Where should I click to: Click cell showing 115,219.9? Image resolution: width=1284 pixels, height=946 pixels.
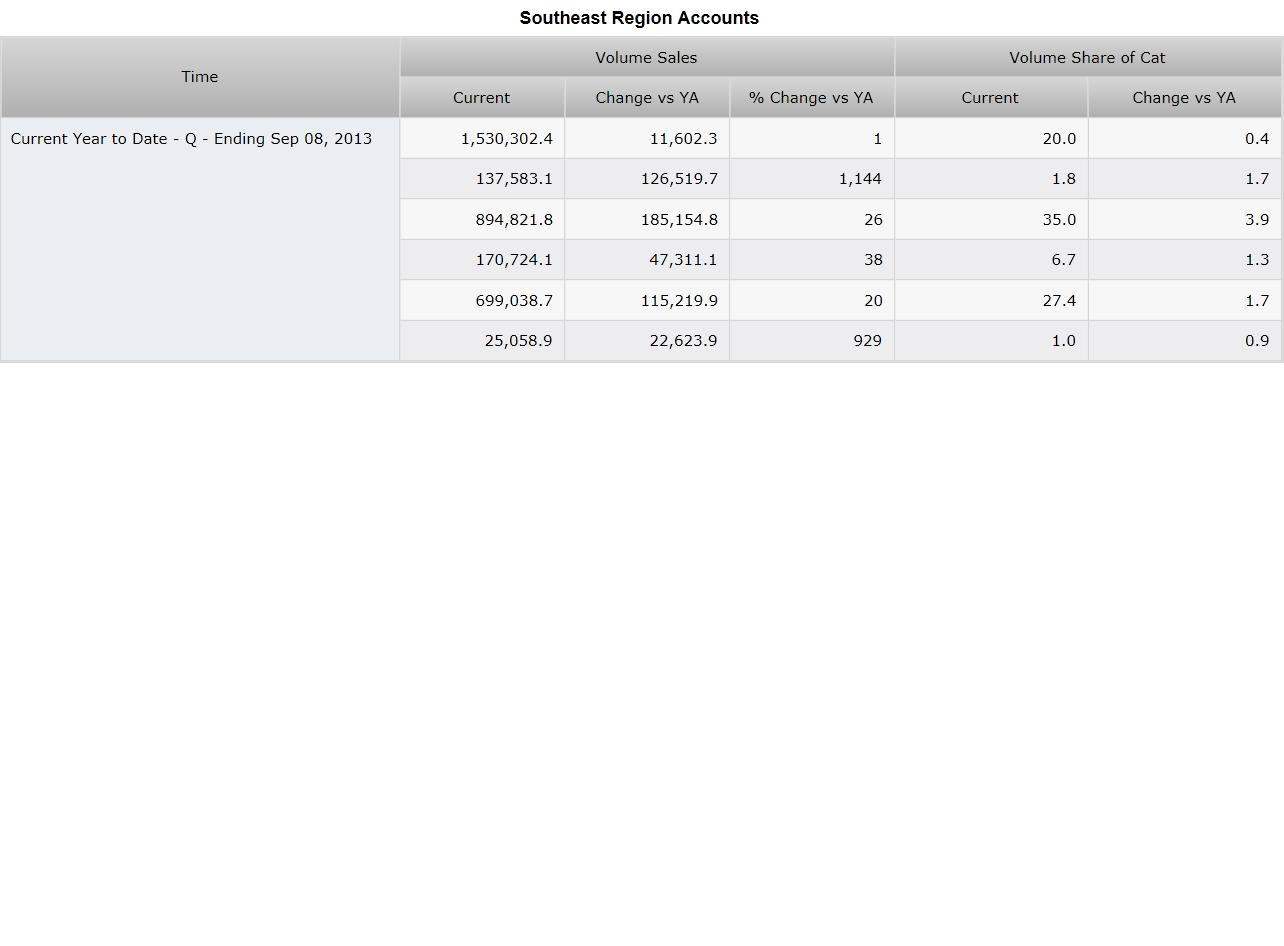pyautogui.click(x=647, y=300)
